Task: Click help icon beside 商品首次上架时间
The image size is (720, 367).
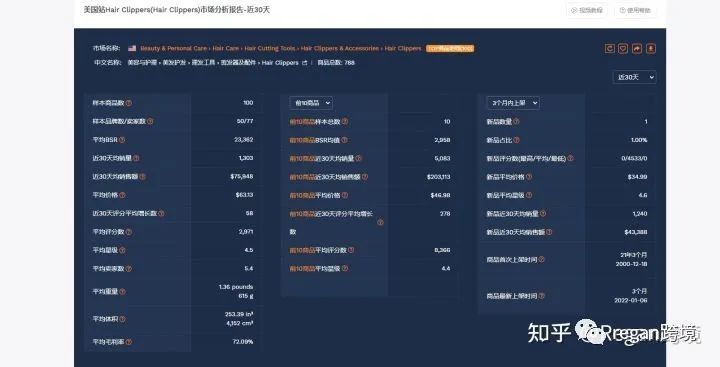Action: (x=541, y=259)
